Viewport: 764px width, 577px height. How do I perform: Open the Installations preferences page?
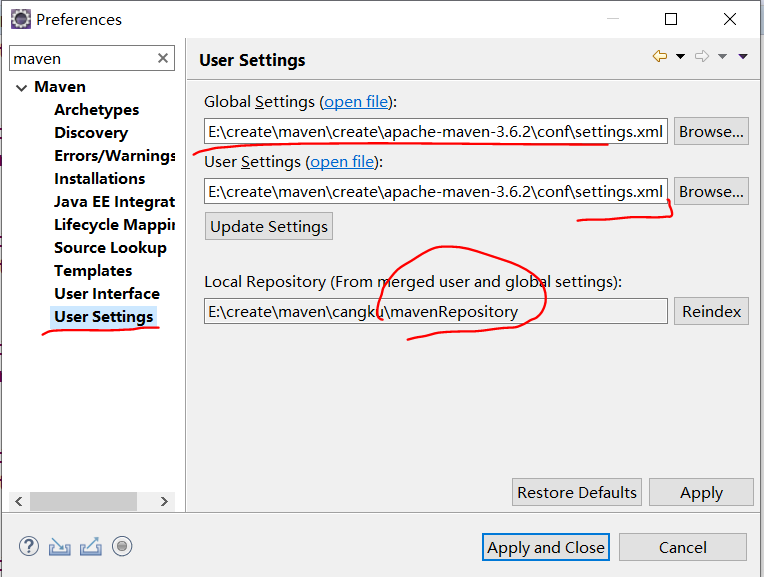point(99,178)
